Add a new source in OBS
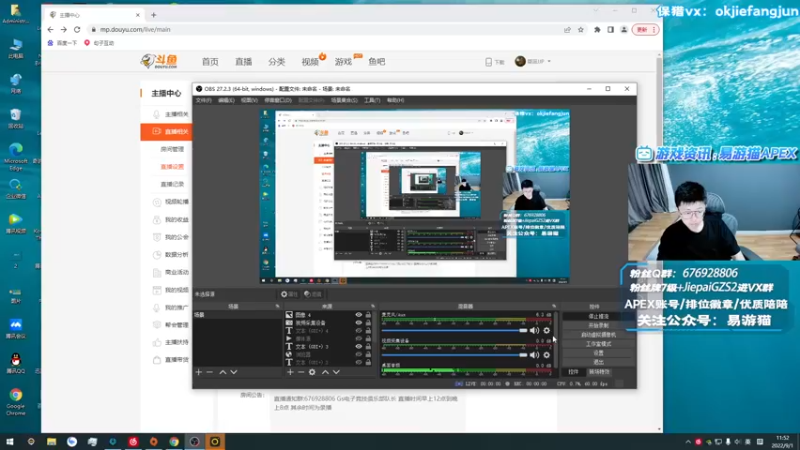This screenshot has height=450, width=800. pos(290,372)
